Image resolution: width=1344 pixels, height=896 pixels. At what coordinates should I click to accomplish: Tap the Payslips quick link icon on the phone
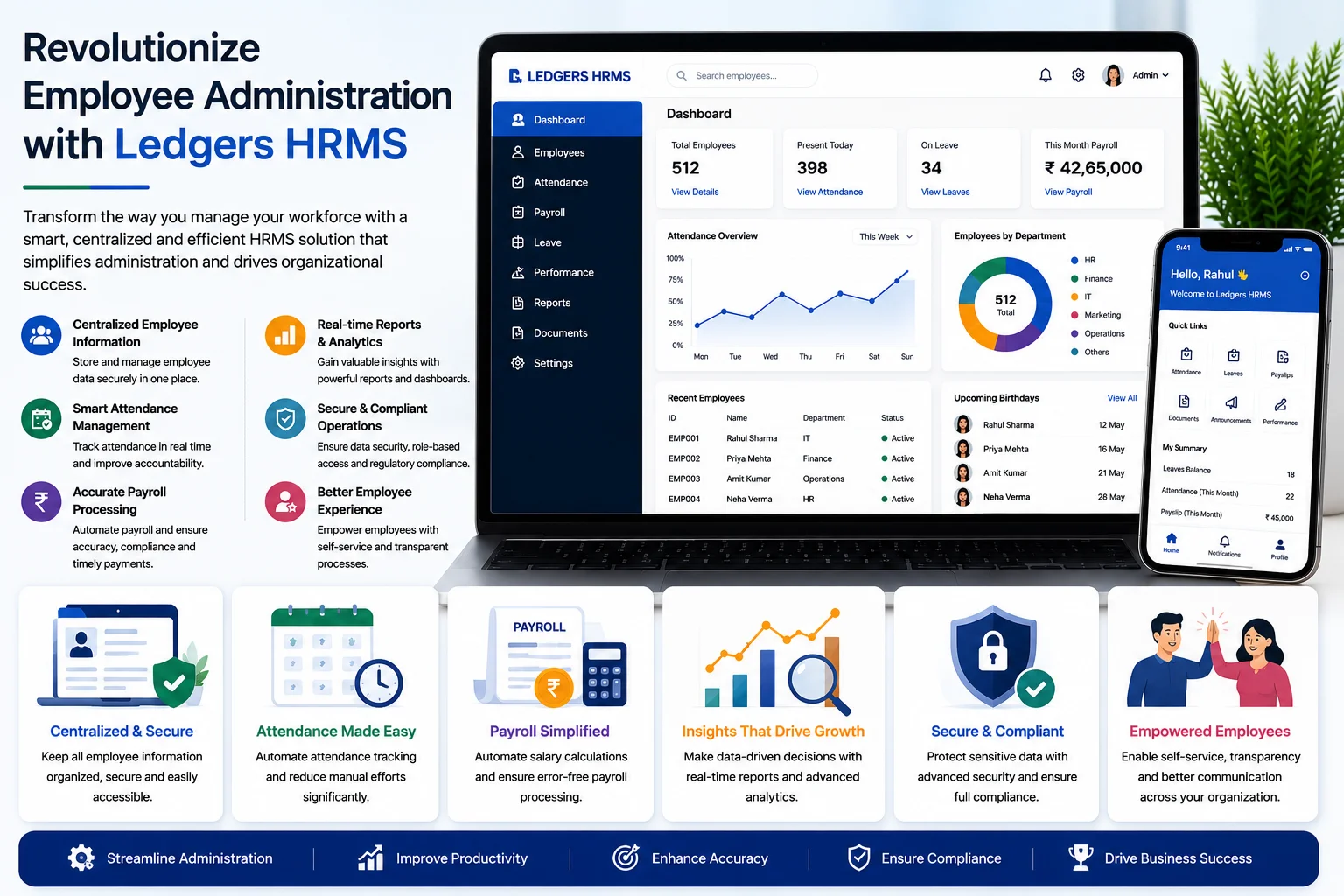tap(1283, 357)
